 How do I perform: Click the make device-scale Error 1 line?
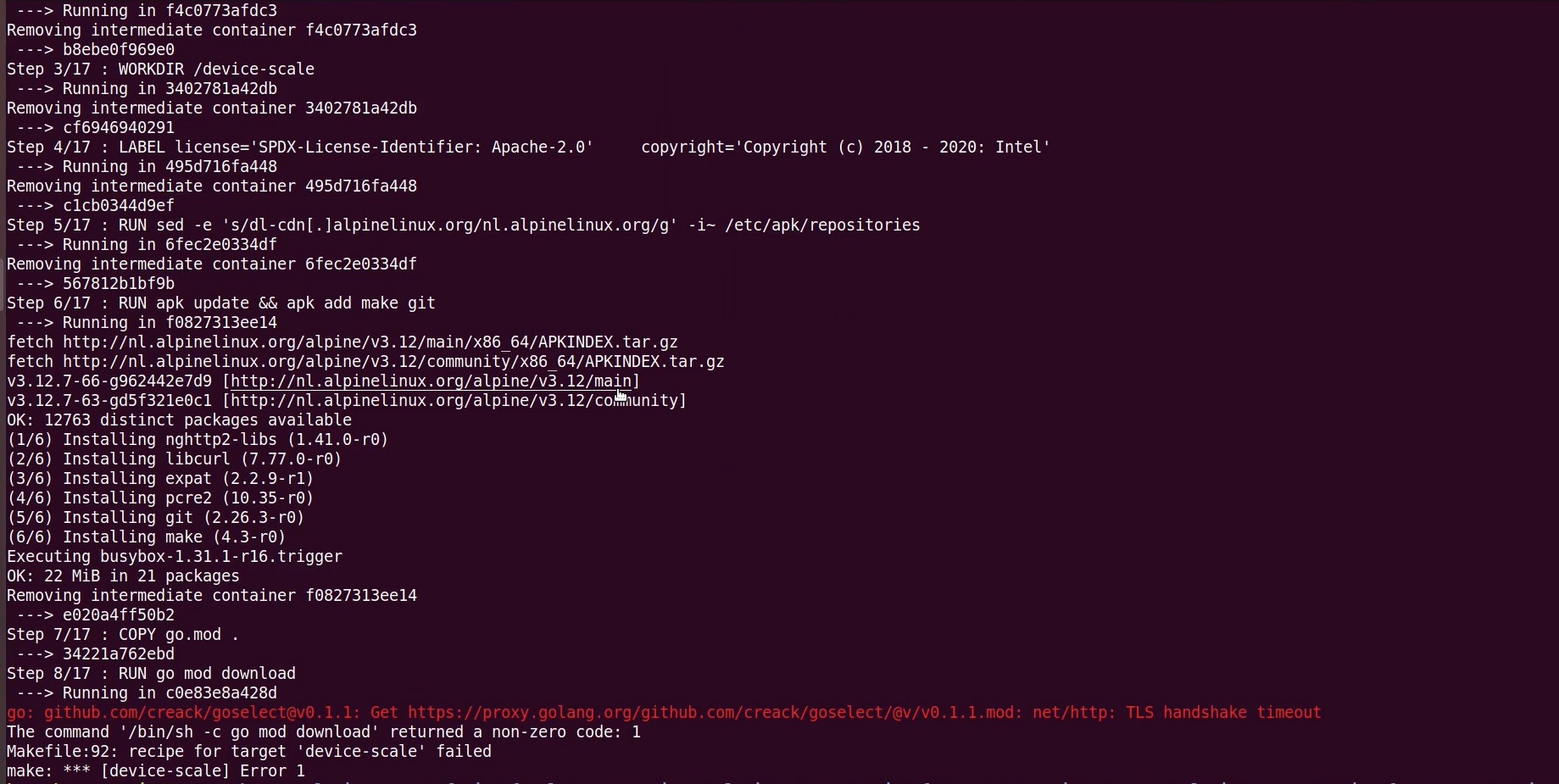[156, 771]
